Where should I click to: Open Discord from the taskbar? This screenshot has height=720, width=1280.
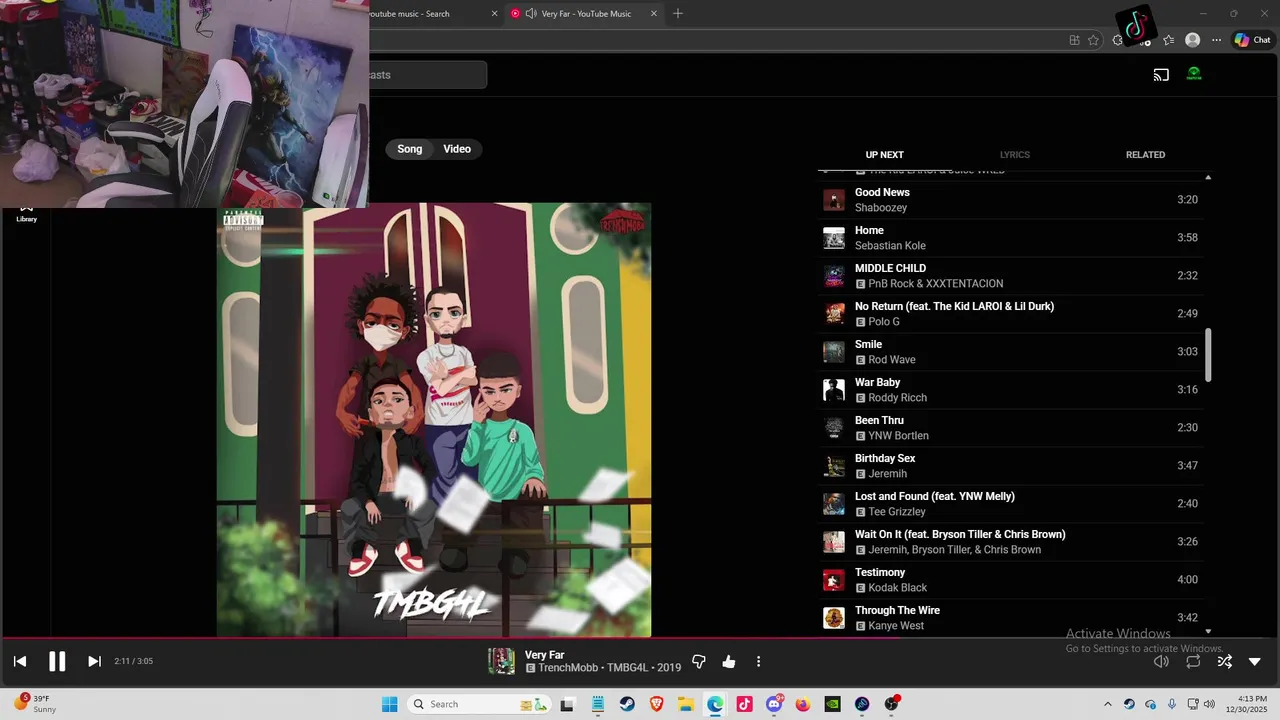pyautogui.click(x=773, y=704)
